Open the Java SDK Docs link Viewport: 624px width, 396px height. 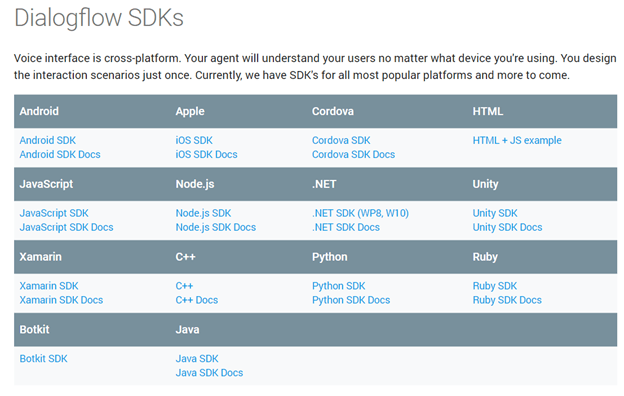(209, 373)
